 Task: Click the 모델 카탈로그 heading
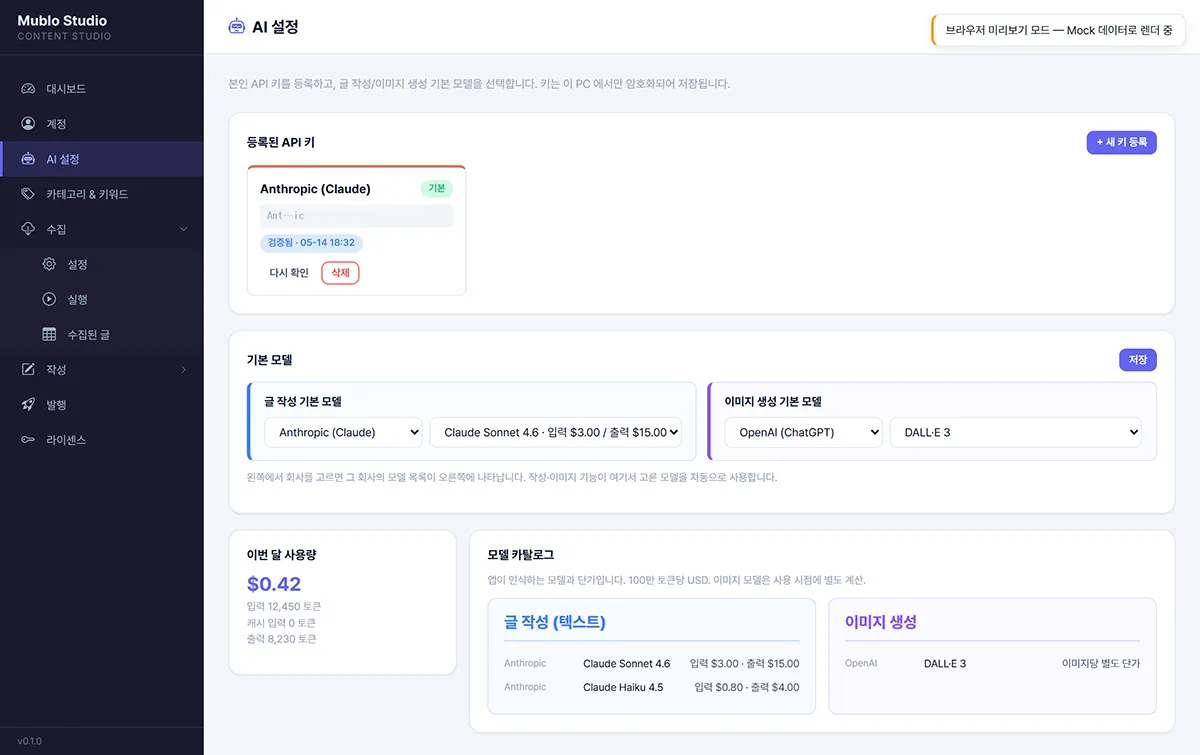coord(521,554)
